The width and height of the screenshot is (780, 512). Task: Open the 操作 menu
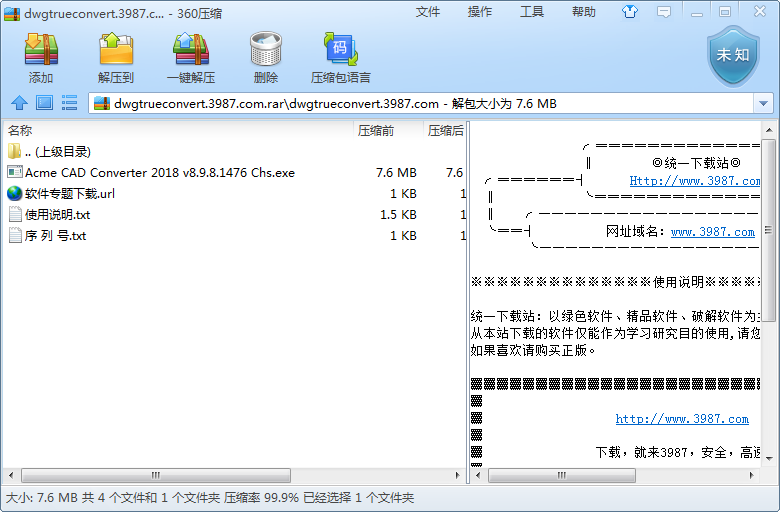click(480, 11)
